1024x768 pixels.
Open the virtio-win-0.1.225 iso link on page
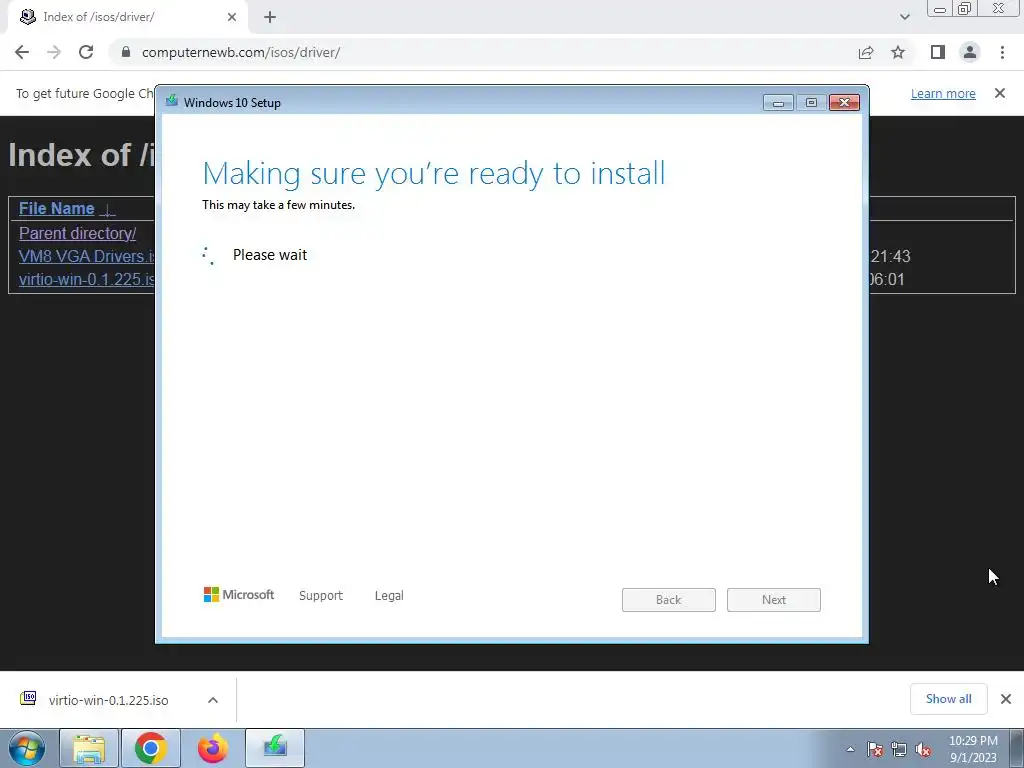86,279
